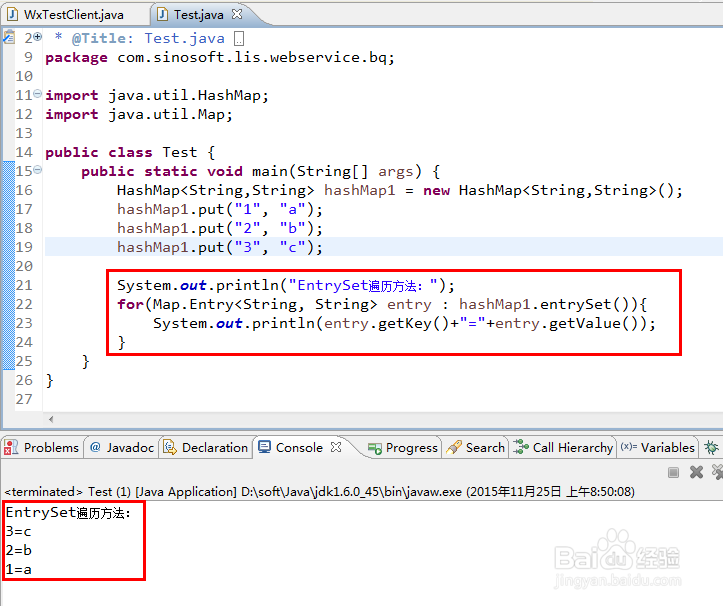Click 'import java.util.HashMap;' line

coord(157,95)
